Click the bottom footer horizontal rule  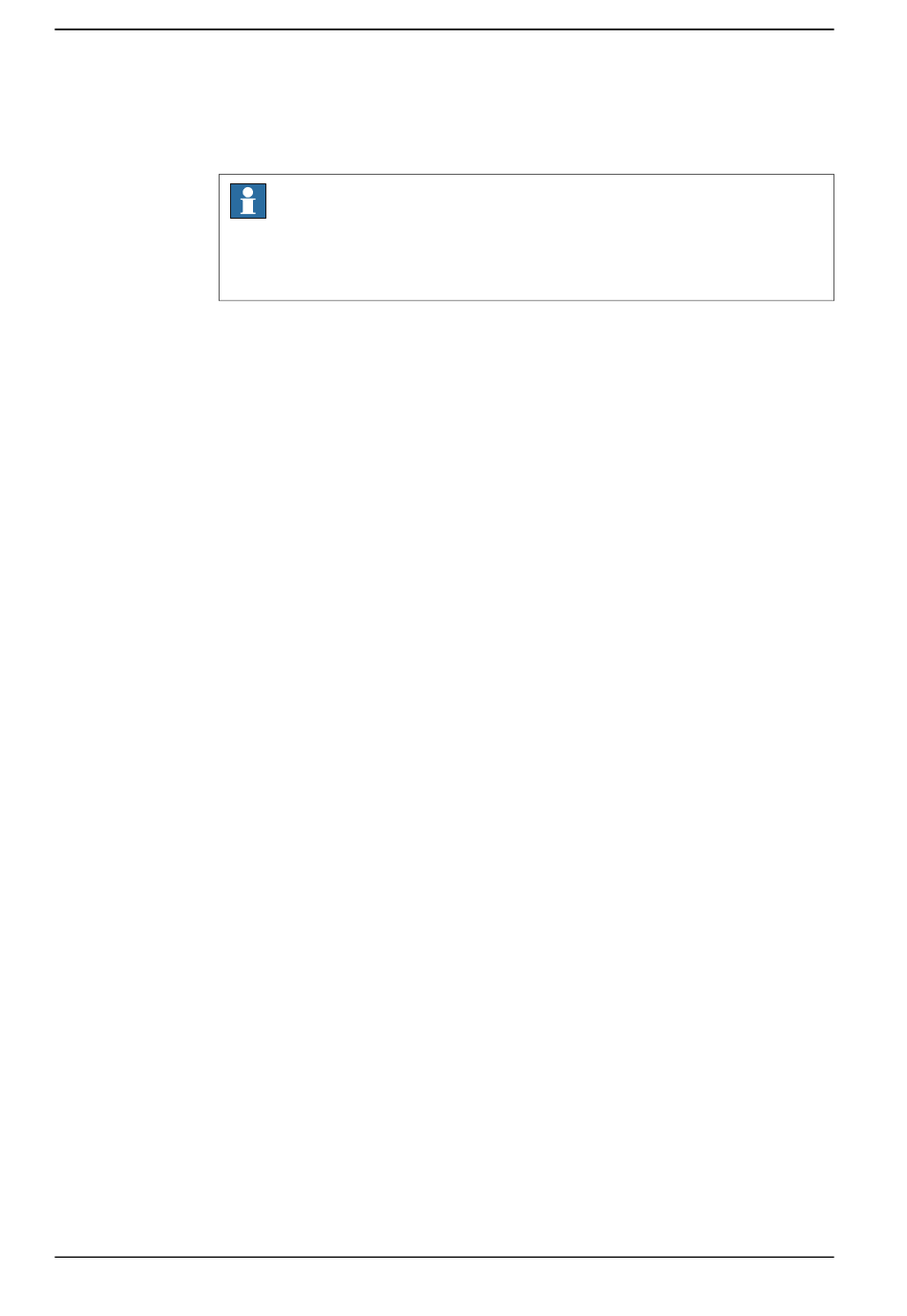[444, 1257]
